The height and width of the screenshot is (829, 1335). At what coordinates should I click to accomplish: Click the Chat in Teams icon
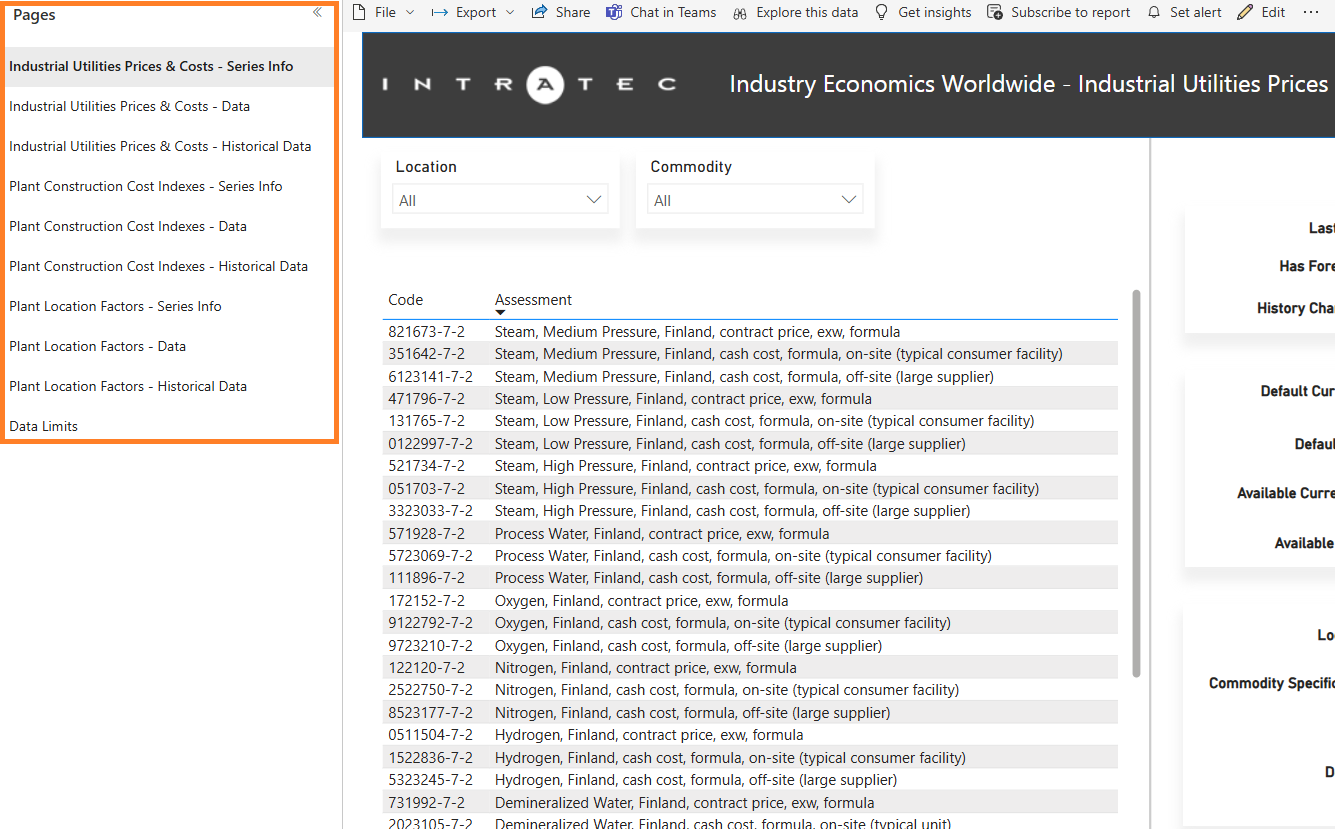(x=614, y=12)
